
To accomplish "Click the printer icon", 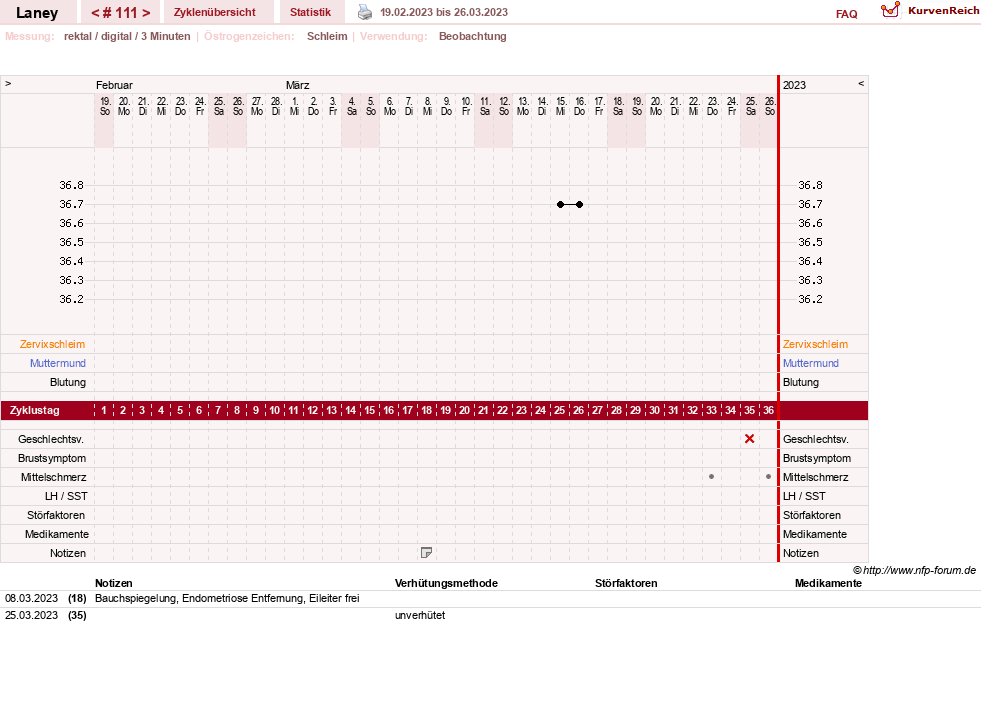I will click(365, 12).
